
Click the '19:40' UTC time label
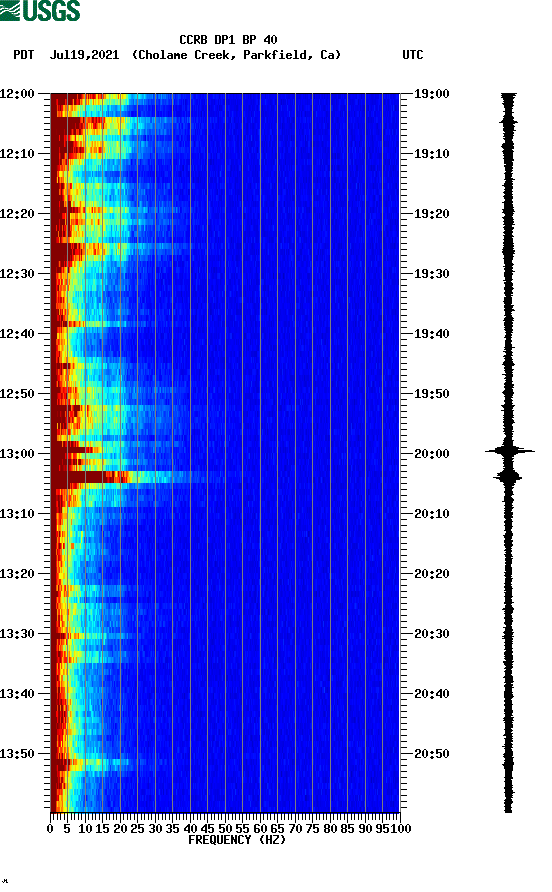point(432,334)
